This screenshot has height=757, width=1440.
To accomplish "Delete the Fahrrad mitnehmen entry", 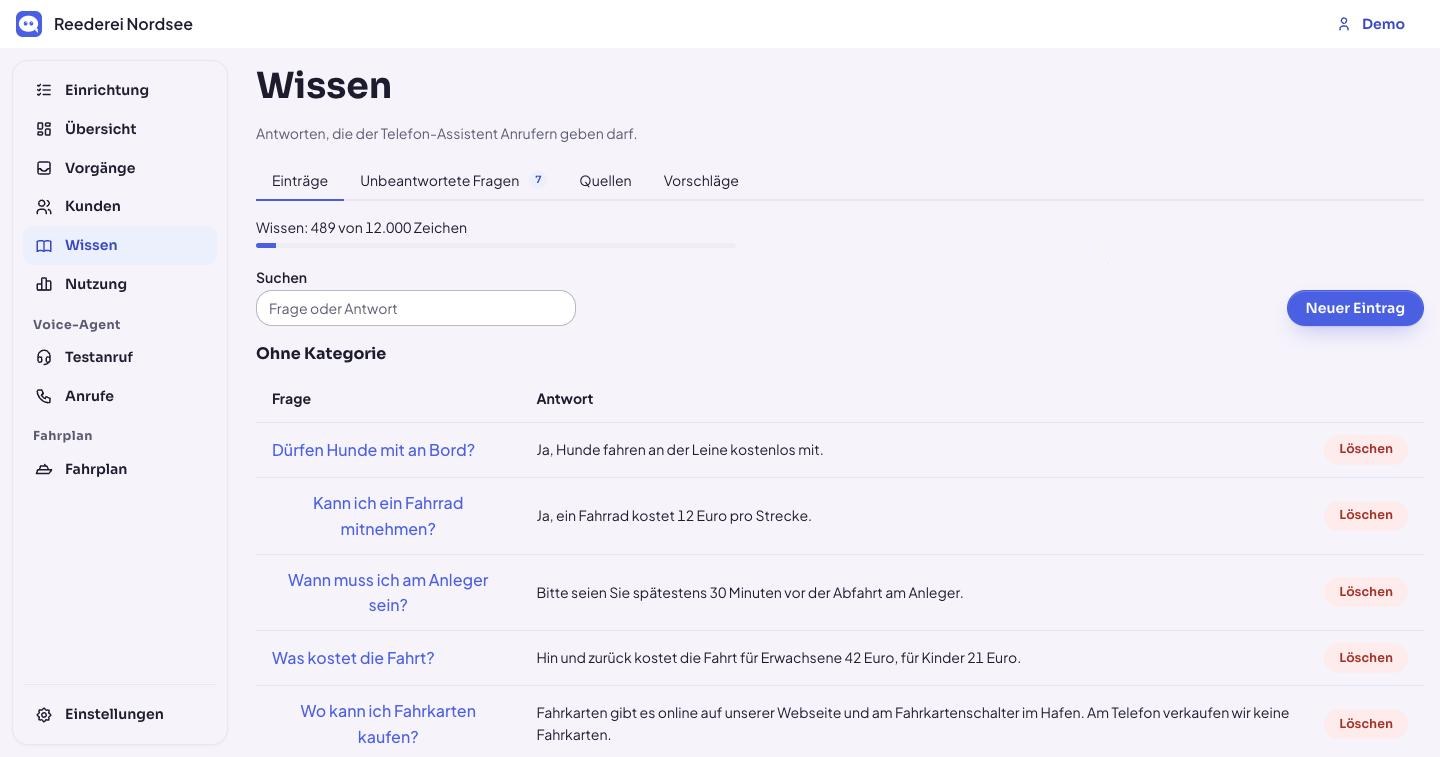I will (1366, 515).
